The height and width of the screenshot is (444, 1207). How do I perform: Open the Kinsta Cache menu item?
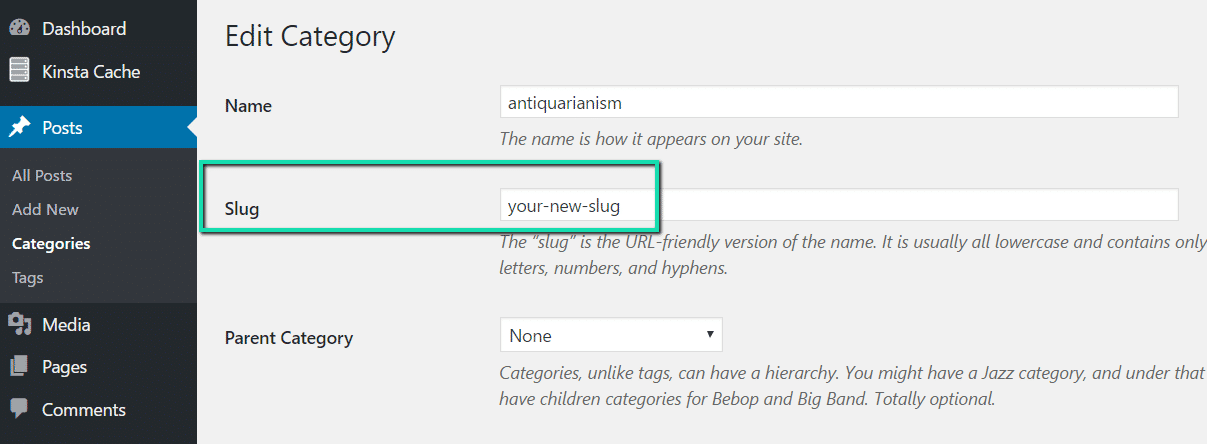click(x=91, y=72)
